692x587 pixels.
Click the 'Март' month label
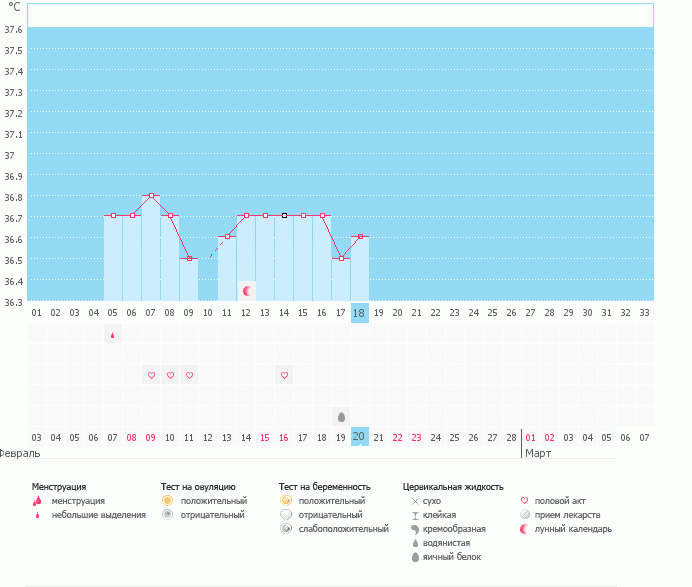(537, 453)
